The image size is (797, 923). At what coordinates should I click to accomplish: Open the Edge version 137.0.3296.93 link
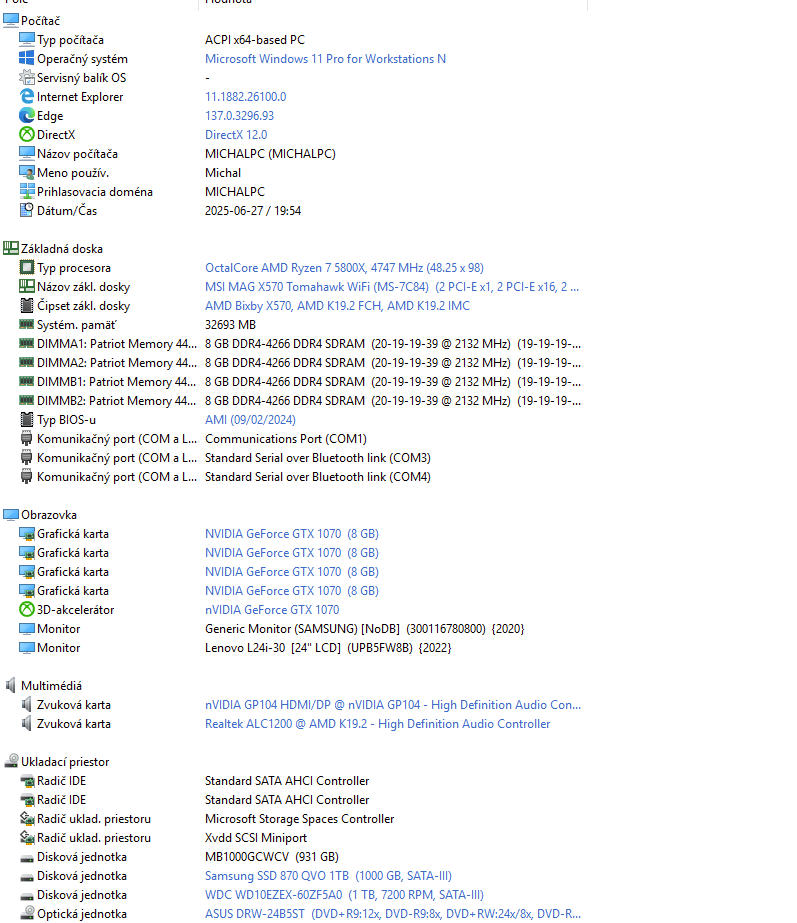pyautogui.click(x=239, y=115)
